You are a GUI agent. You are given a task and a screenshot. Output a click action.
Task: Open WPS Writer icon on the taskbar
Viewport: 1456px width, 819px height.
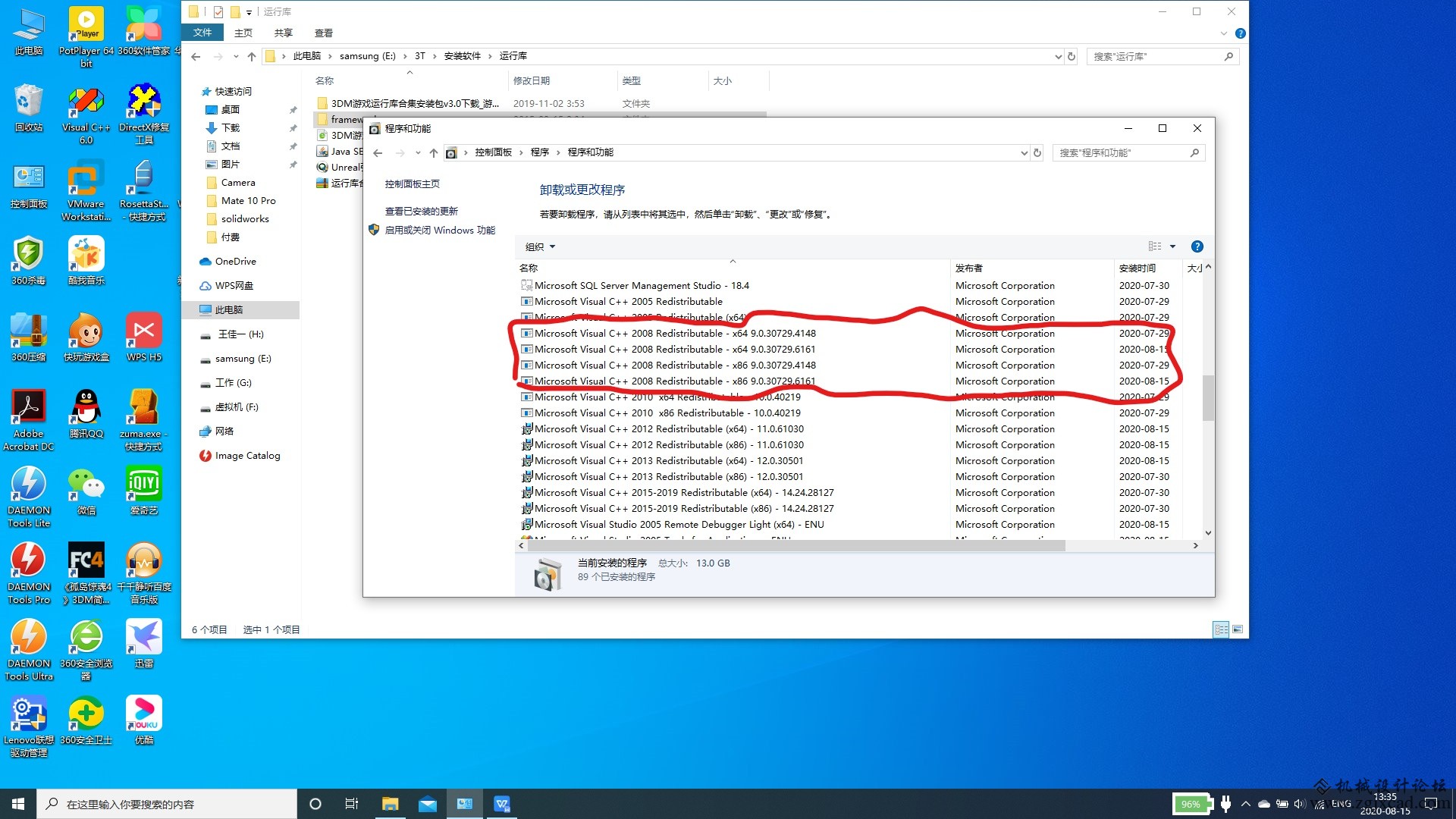point(502,804)
